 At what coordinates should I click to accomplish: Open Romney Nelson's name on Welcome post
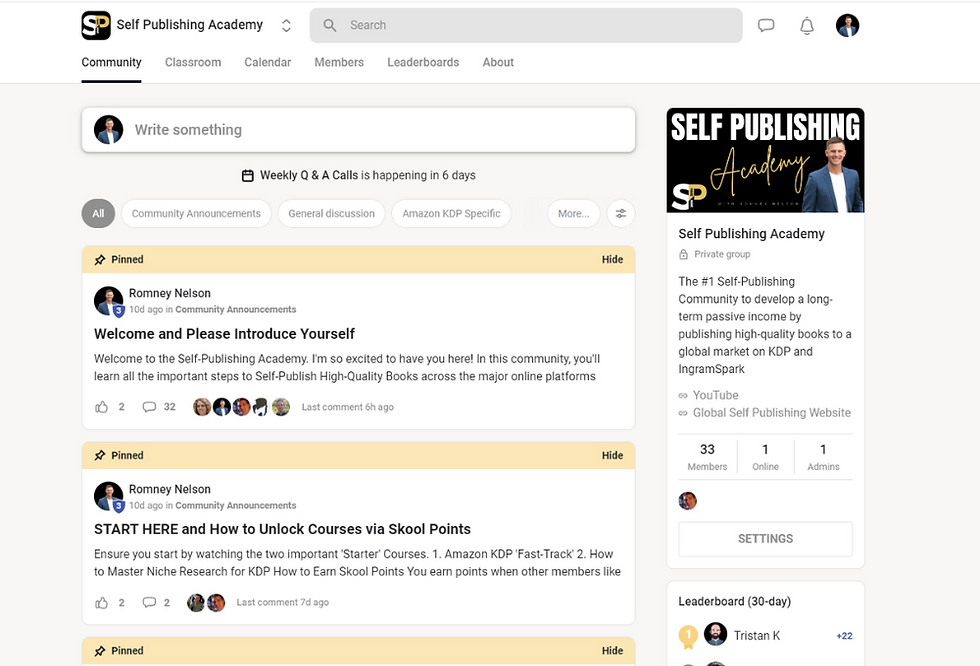pos(169,293)
